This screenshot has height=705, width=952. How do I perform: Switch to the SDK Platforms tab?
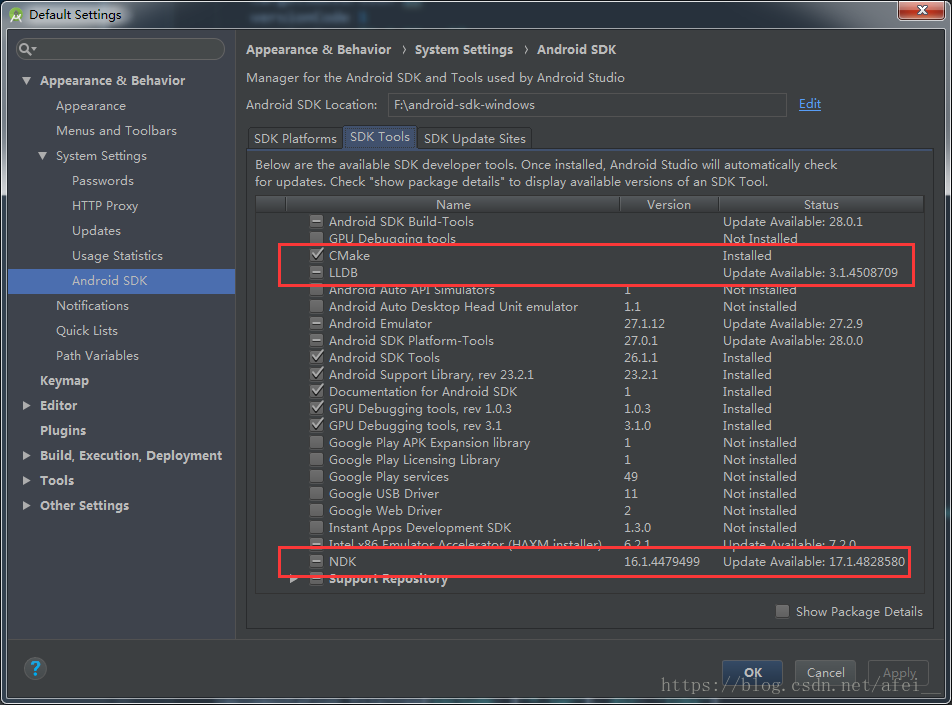coord(295,138)
